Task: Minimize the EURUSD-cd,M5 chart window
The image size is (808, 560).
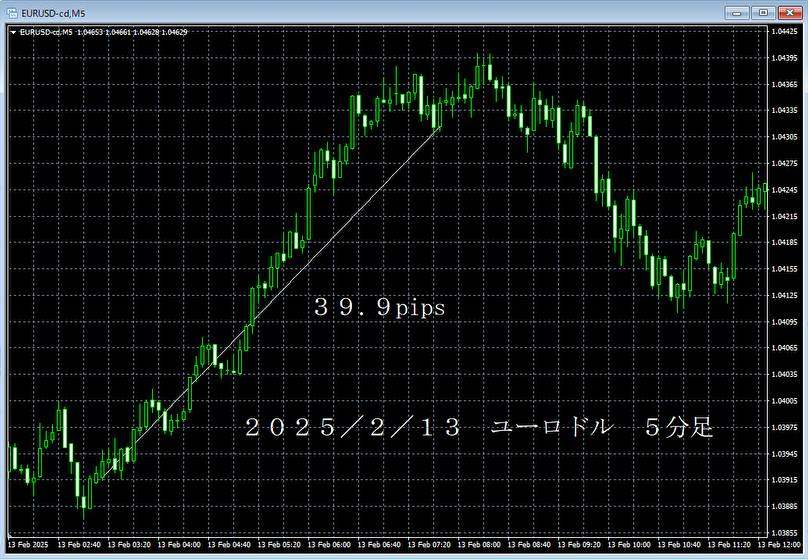Action: pos(738,11)
